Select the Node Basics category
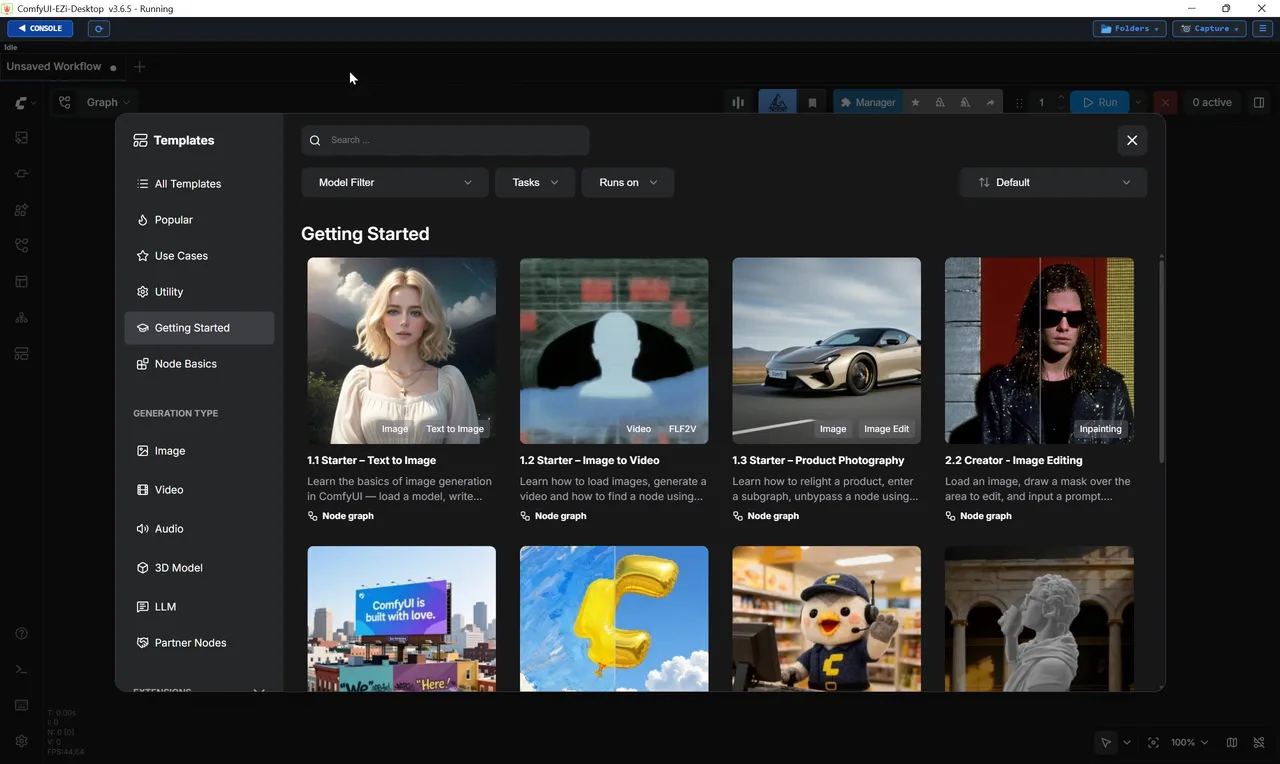 pos(199,364)
